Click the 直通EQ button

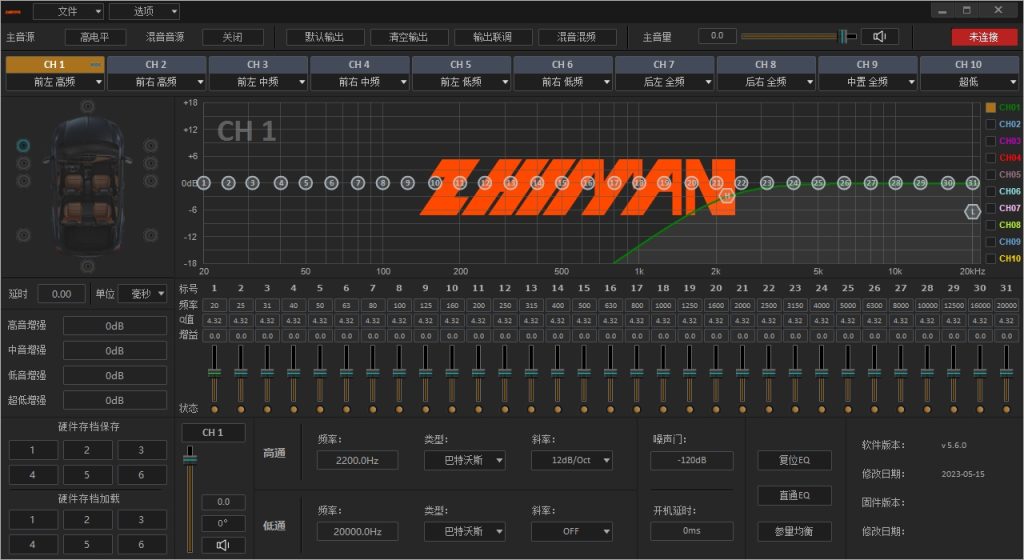(x=795, y=495)
